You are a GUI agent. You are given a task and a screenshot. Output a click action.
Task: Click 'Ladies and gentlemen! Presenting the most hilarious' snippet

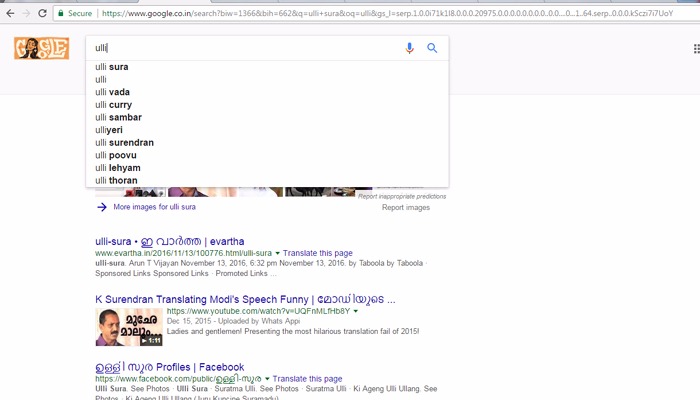pos(293,332)
